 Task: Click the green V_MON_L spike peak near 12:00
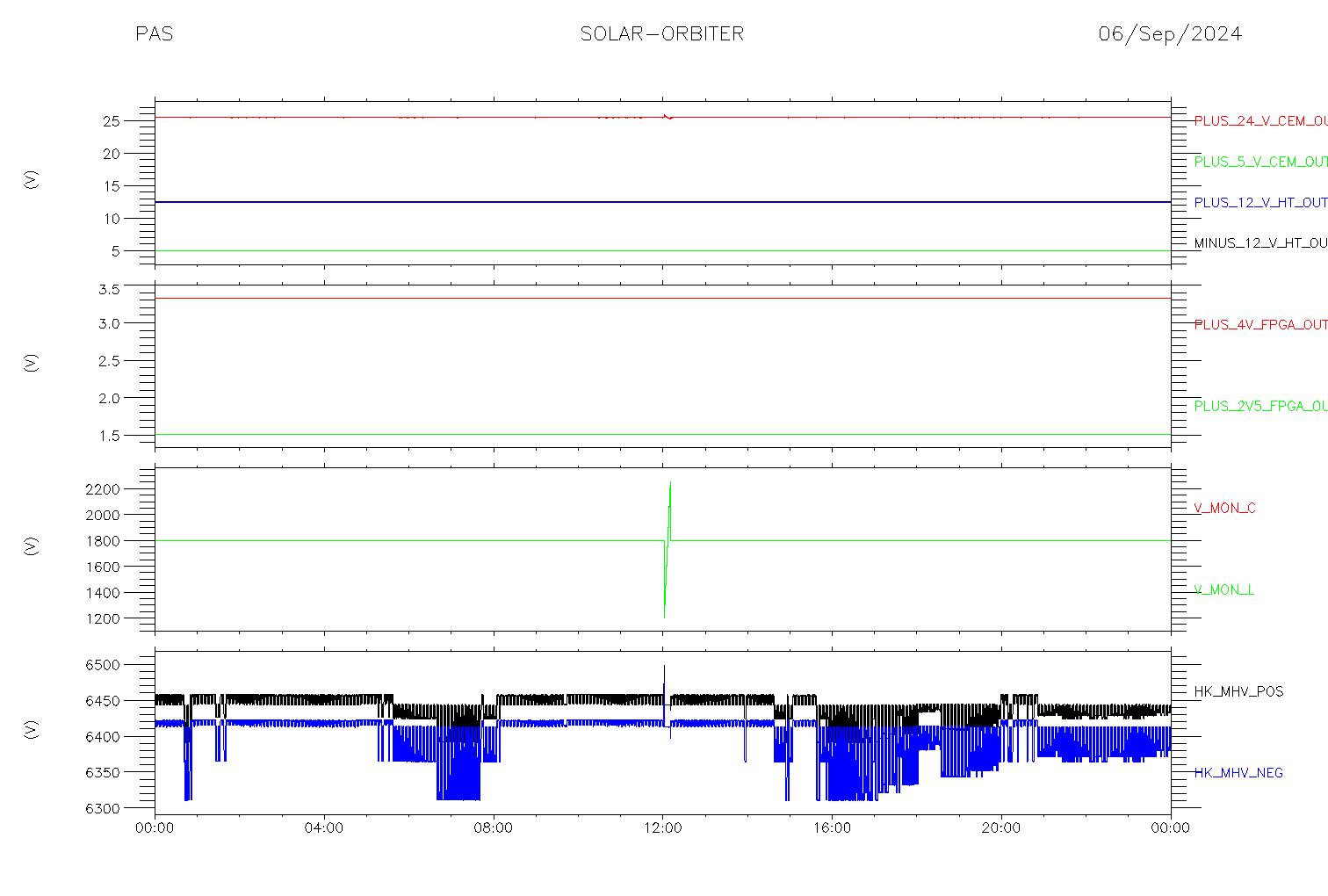click(x=670, y=483)
